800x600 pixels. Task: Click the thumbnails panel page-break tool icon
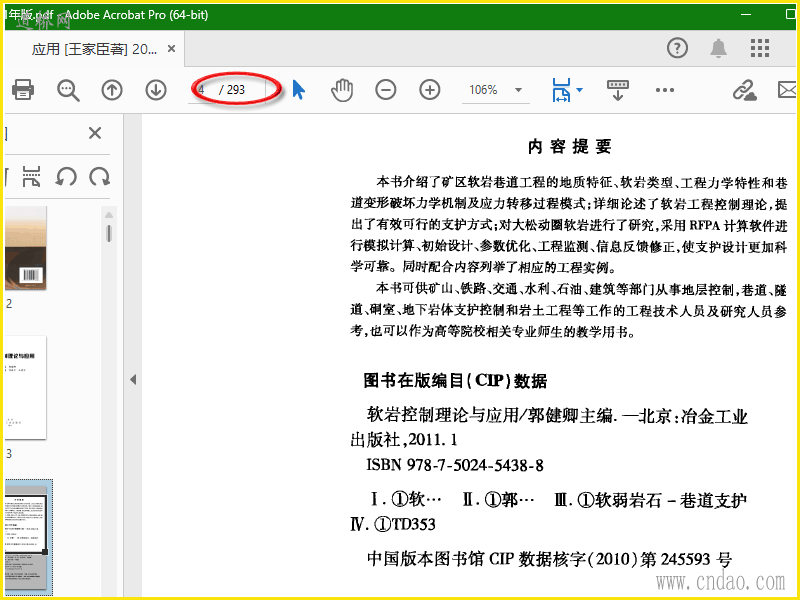point(32,177)
